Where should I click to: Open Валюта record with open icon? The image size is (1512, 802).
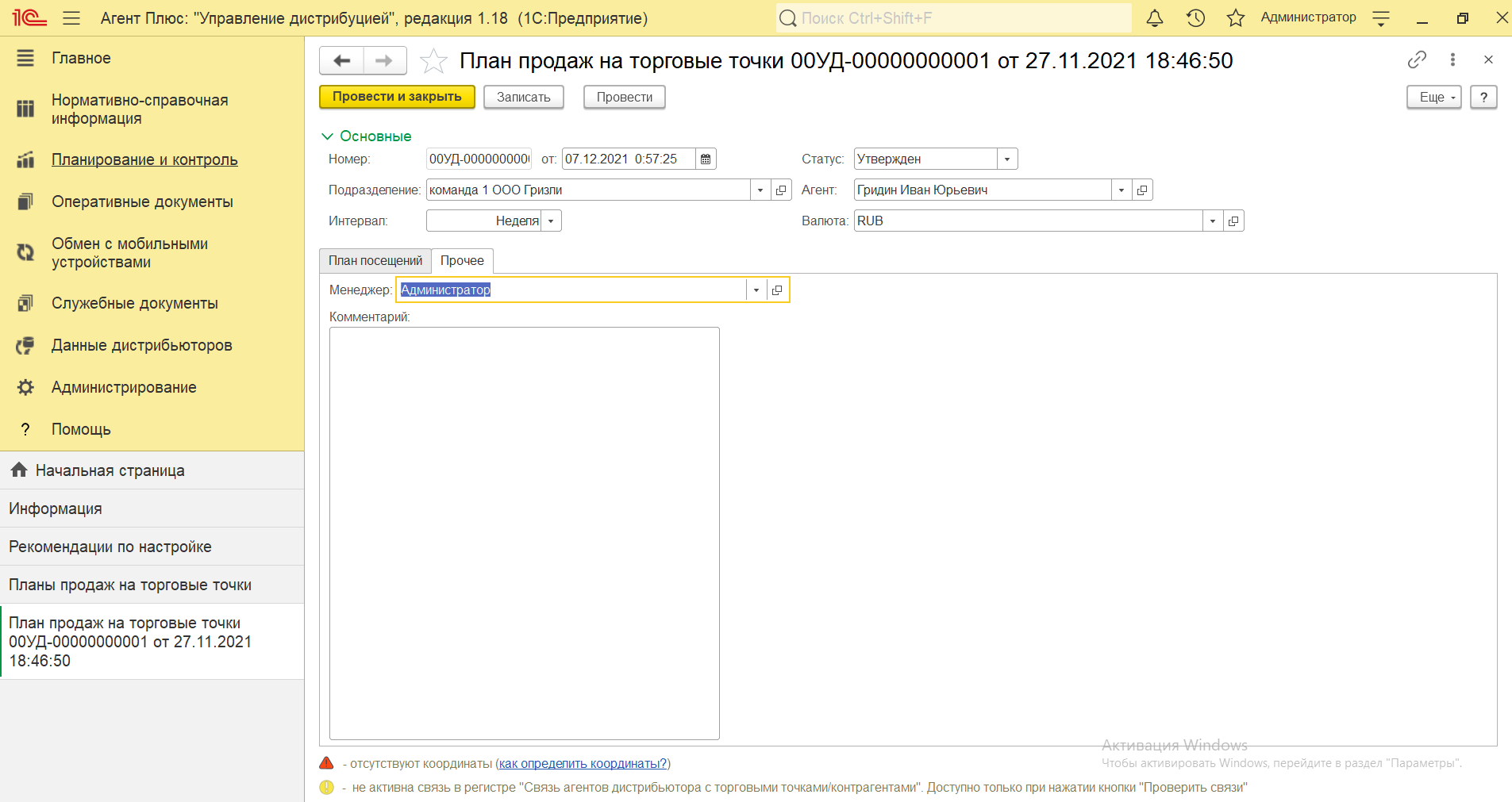(x=1233, y=221)
